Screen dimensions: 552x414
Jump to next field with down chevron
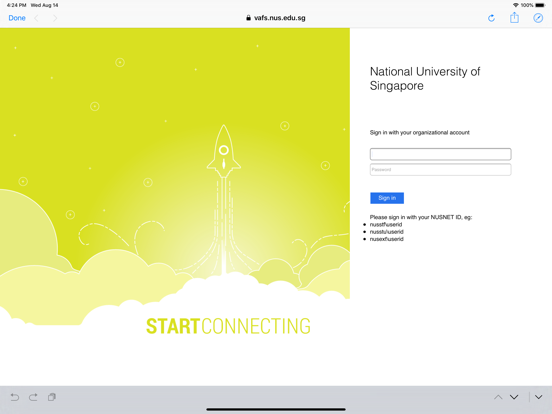coord(514,397)
